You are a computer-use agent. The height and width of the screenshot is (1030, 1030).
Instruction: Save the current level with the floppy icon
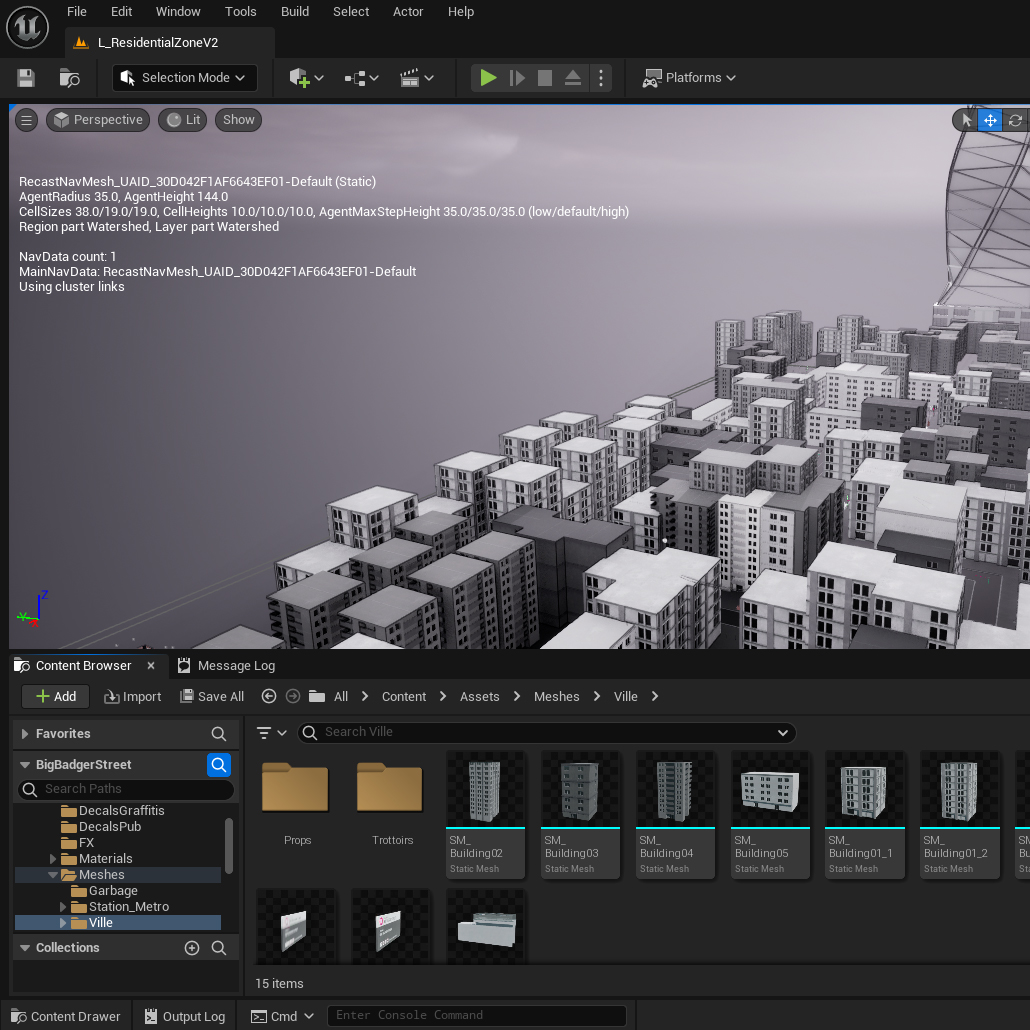point(26,78)
